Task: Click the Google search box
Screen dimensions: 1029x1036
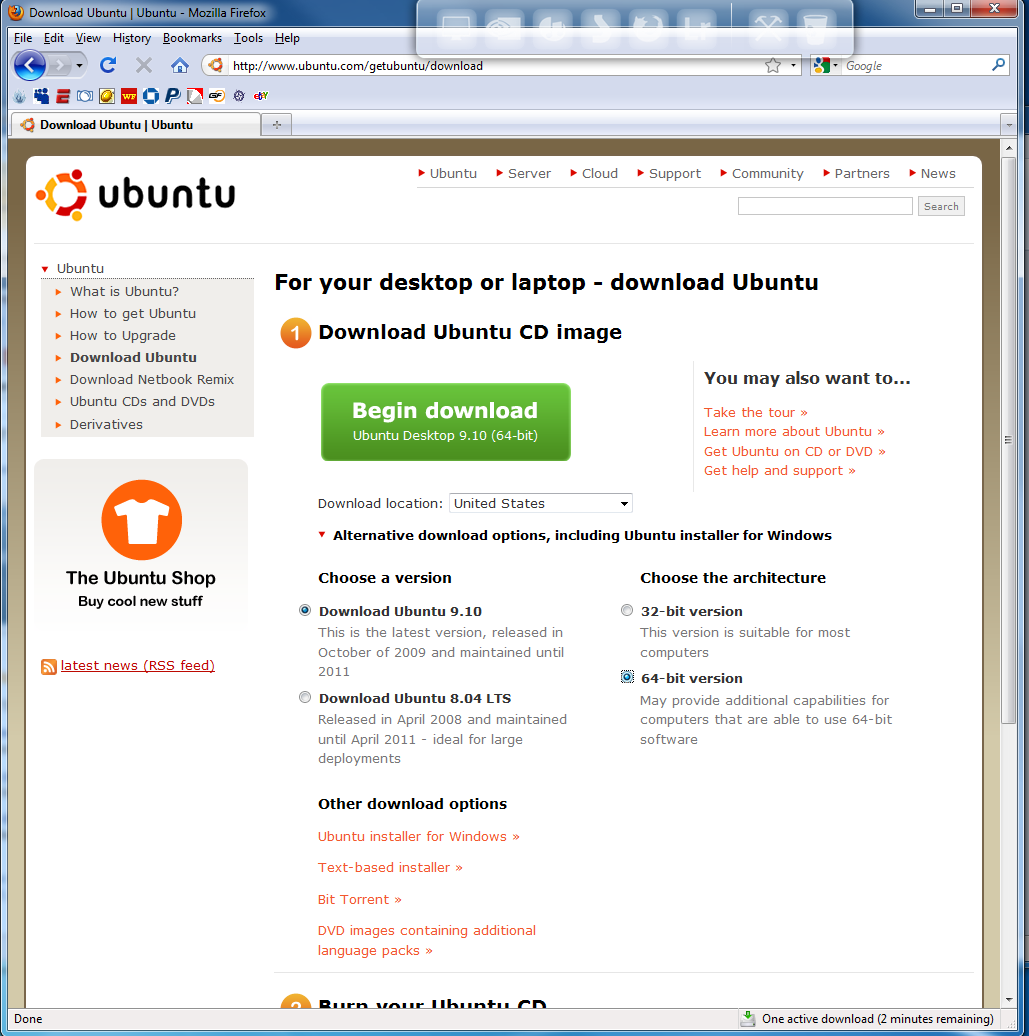Action: [x=916, y=65]
